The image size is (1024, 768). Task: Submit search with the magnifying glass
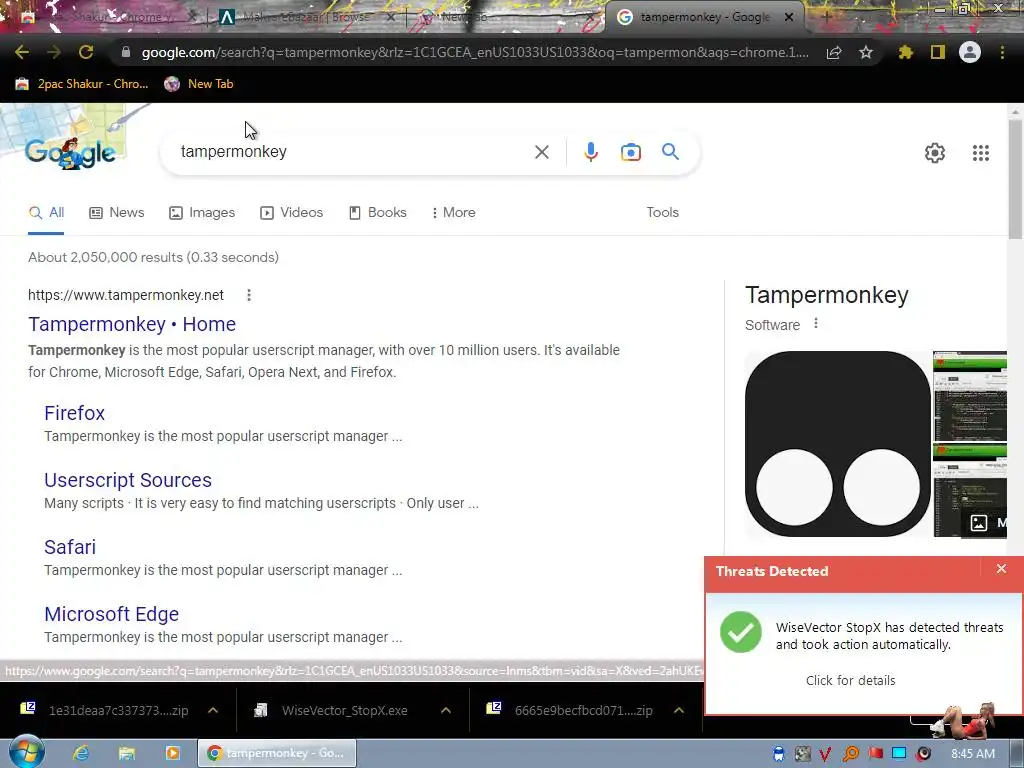(x=671, y=152)
